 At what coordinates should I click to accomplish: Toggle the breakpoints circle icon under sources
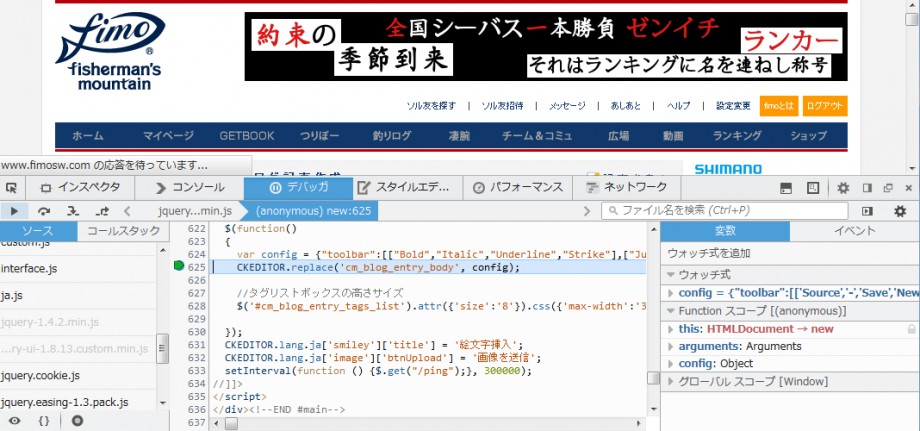point(77,421)
